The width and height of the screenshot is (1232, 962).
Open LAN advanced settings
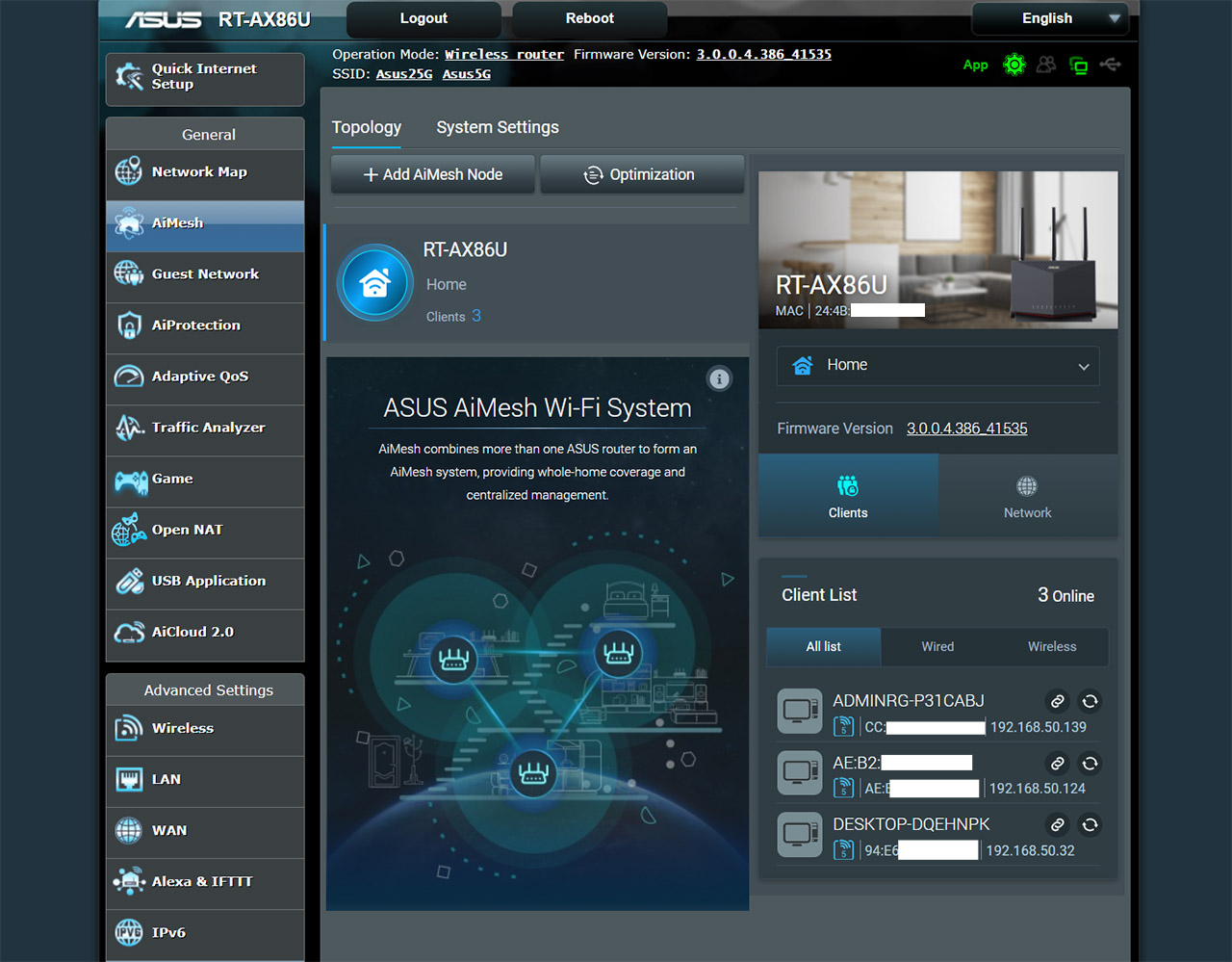coord(205,781)
